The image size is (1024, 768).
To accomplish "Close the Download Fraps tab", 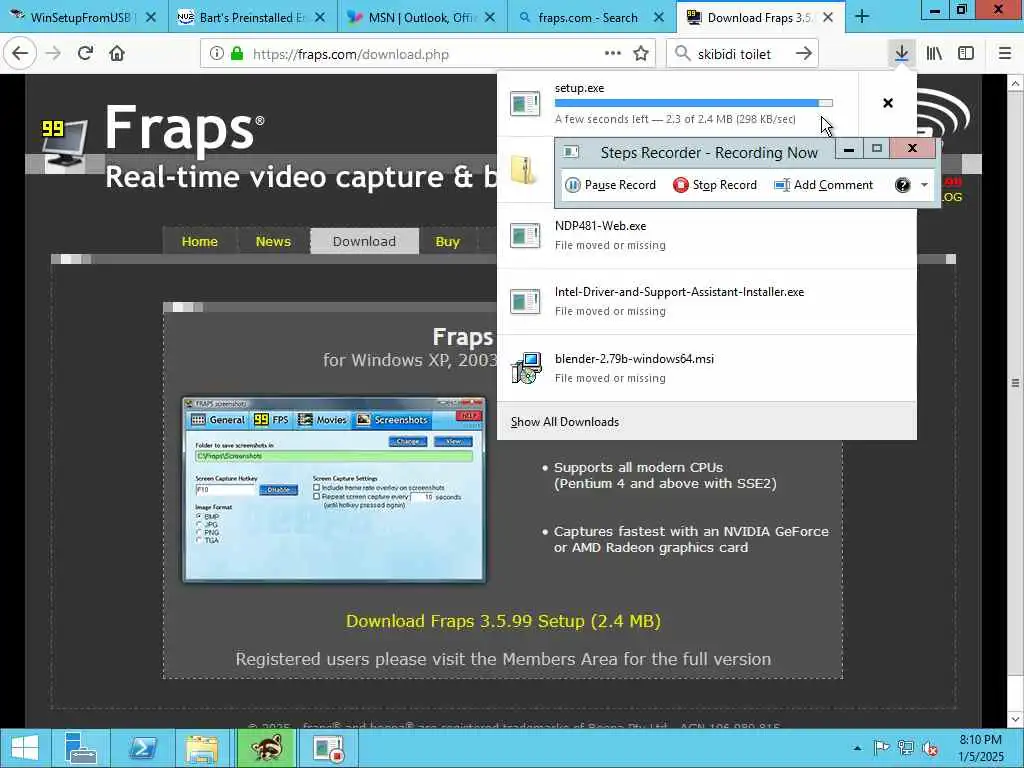I will click(x=828, y=18).
